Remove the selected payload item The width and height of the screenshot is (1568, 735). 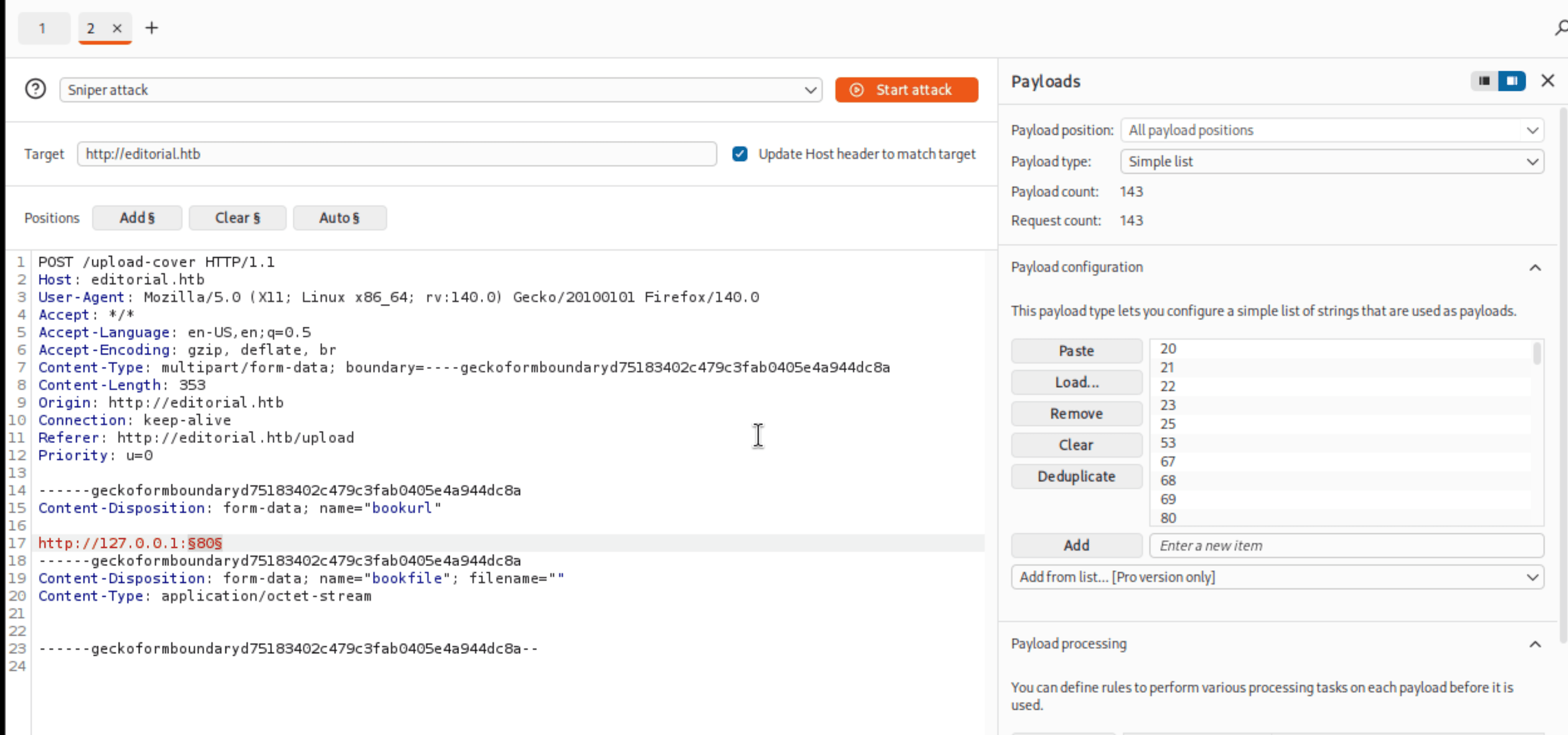click(x=1076, y=414)
